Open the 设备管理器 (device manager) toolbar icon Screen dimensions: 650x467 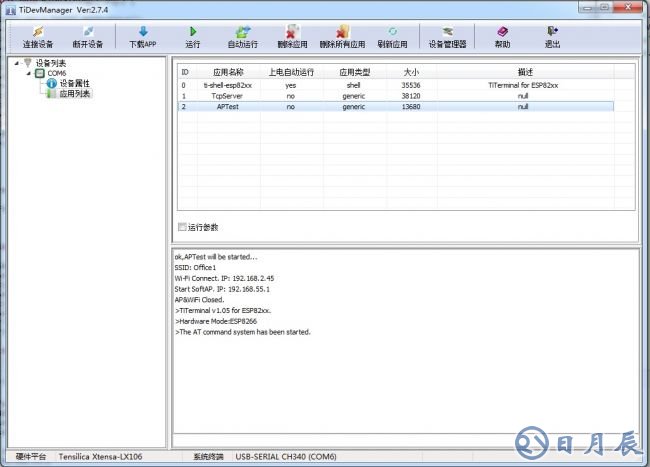point(447,32)
